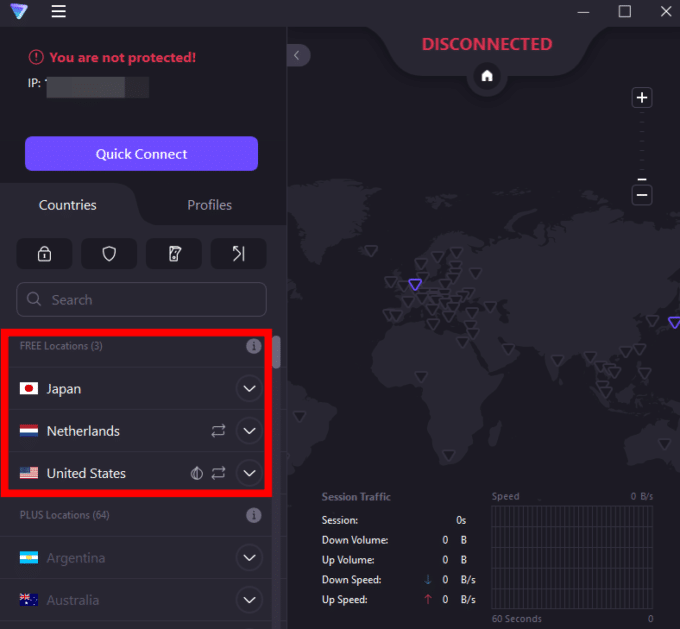Zoom out the map with minus button

point(642,195)
